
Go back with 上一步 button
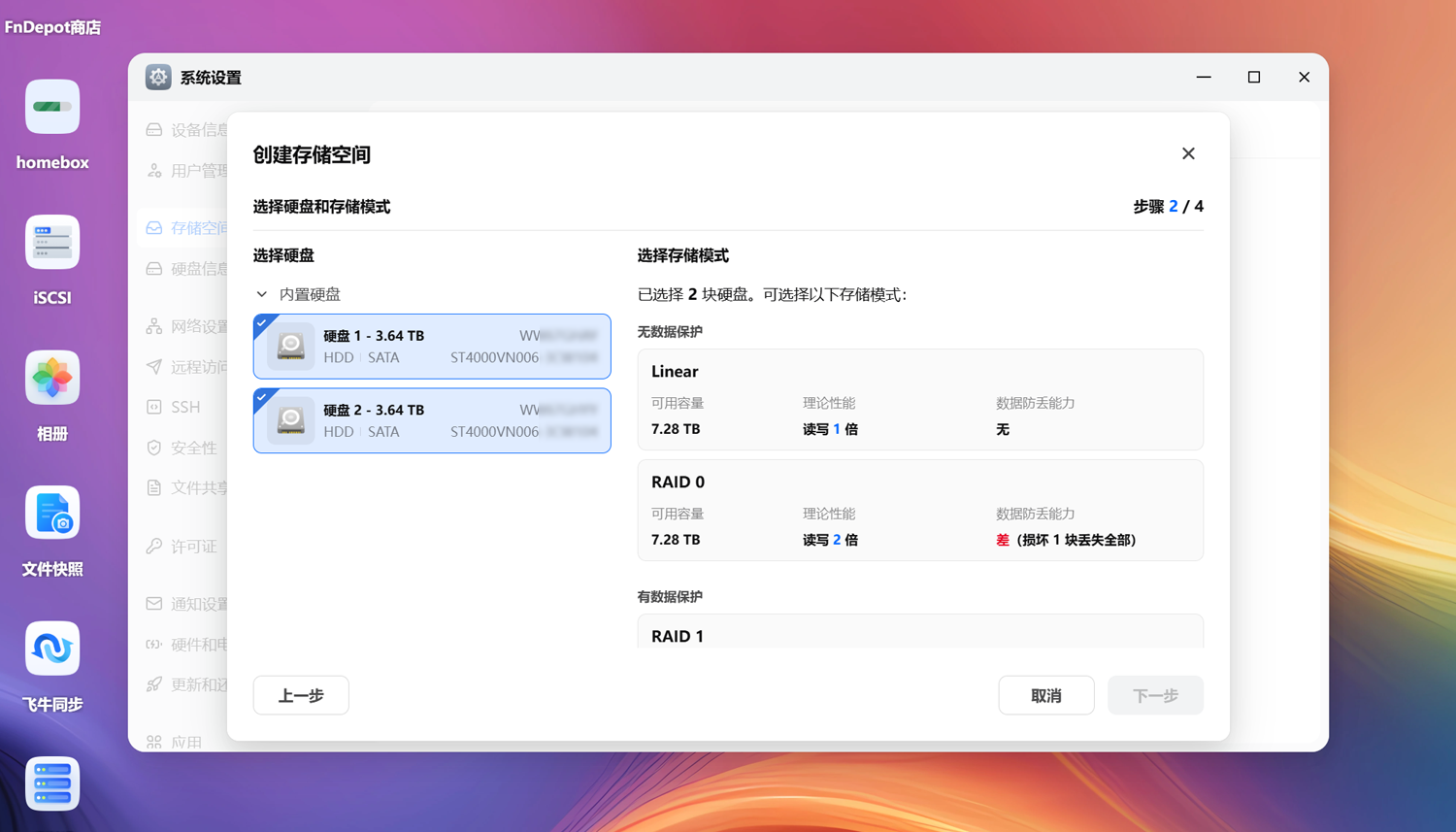(301, 695)
